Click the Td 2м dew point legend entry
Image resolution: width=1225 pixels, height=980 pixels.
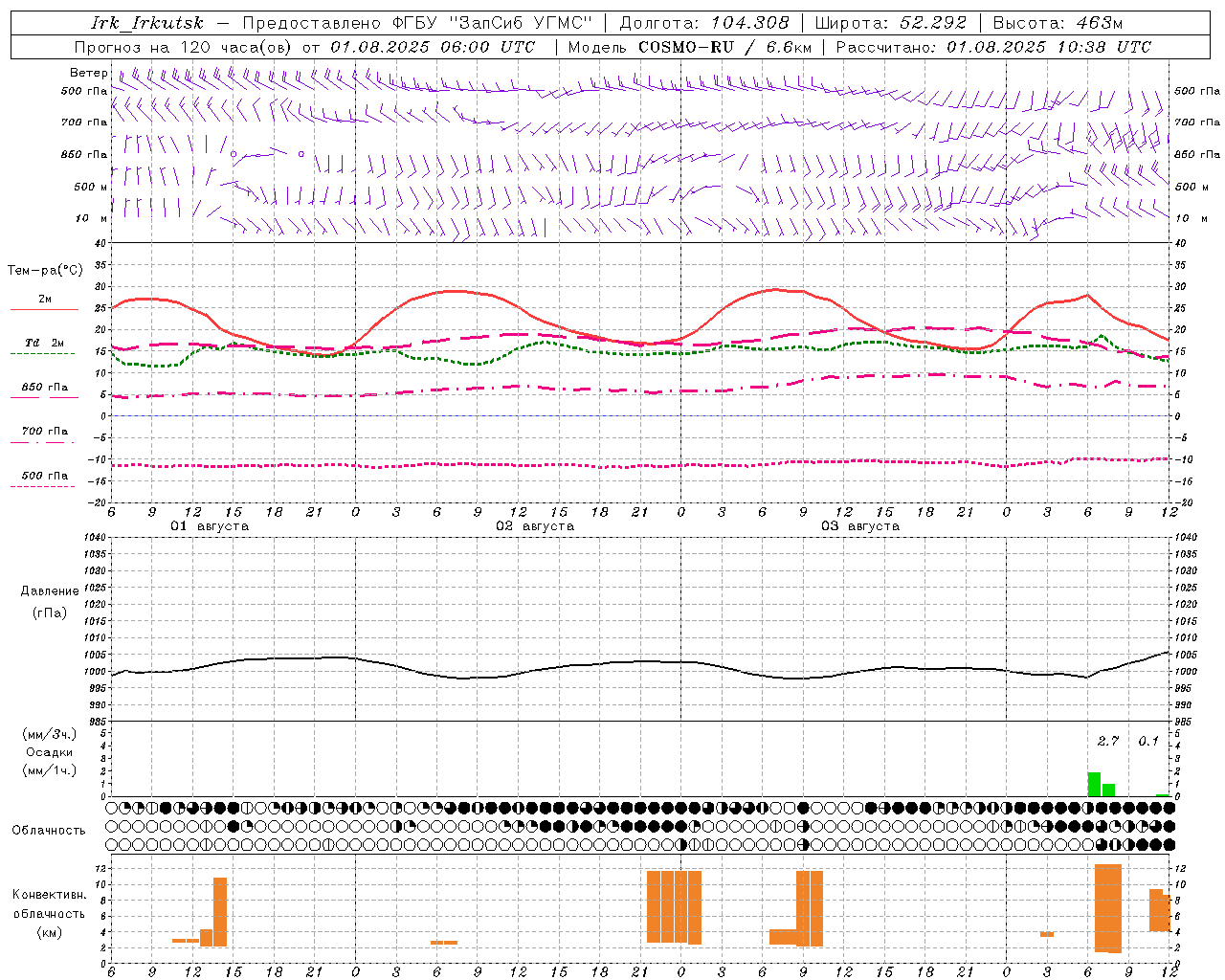point(44,347)
